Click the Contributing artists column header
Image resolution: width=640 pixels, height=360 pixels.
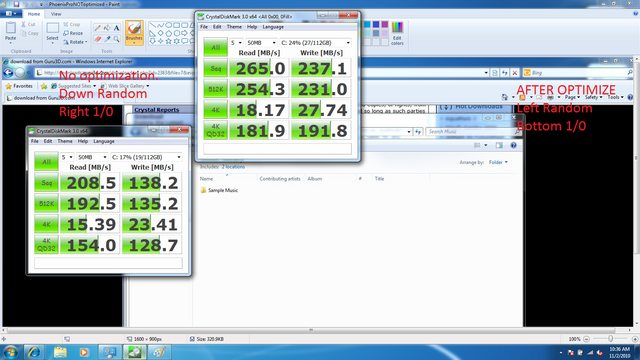click(x=280, y=179)
